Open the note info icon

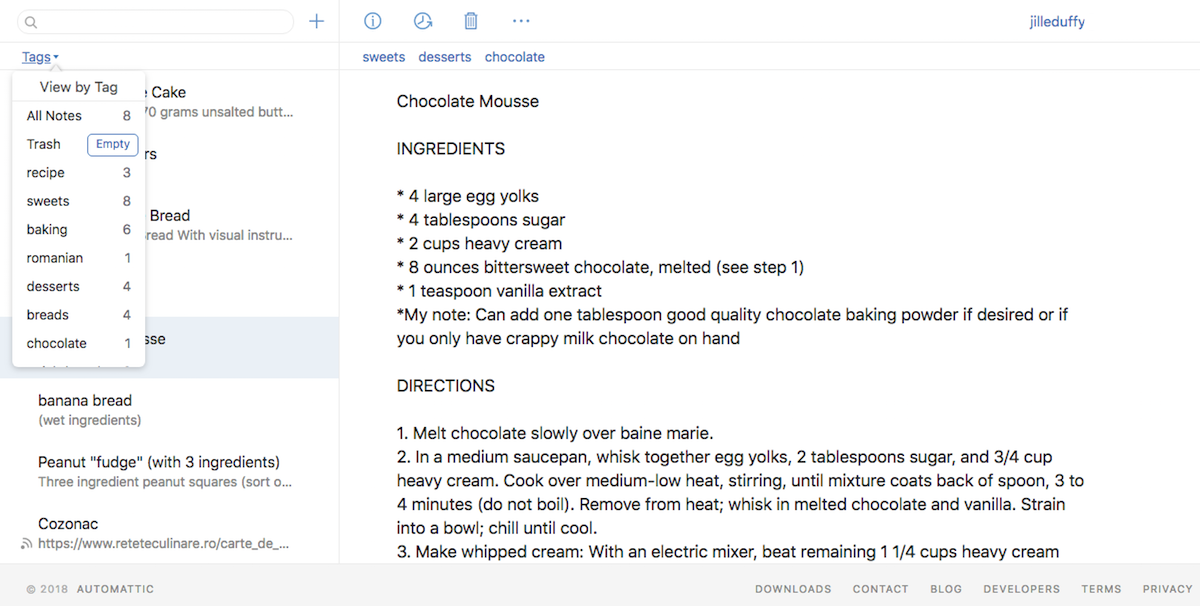coord(373,21)
